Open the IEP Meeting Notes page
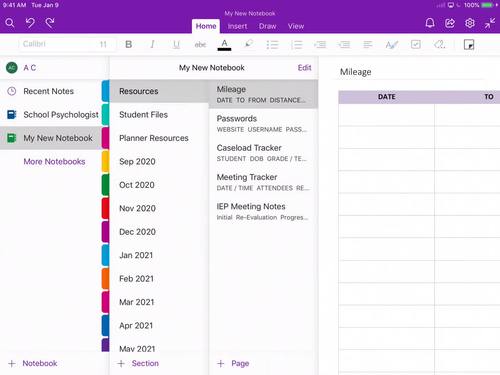The image size is (500, 375). [263, 211]
